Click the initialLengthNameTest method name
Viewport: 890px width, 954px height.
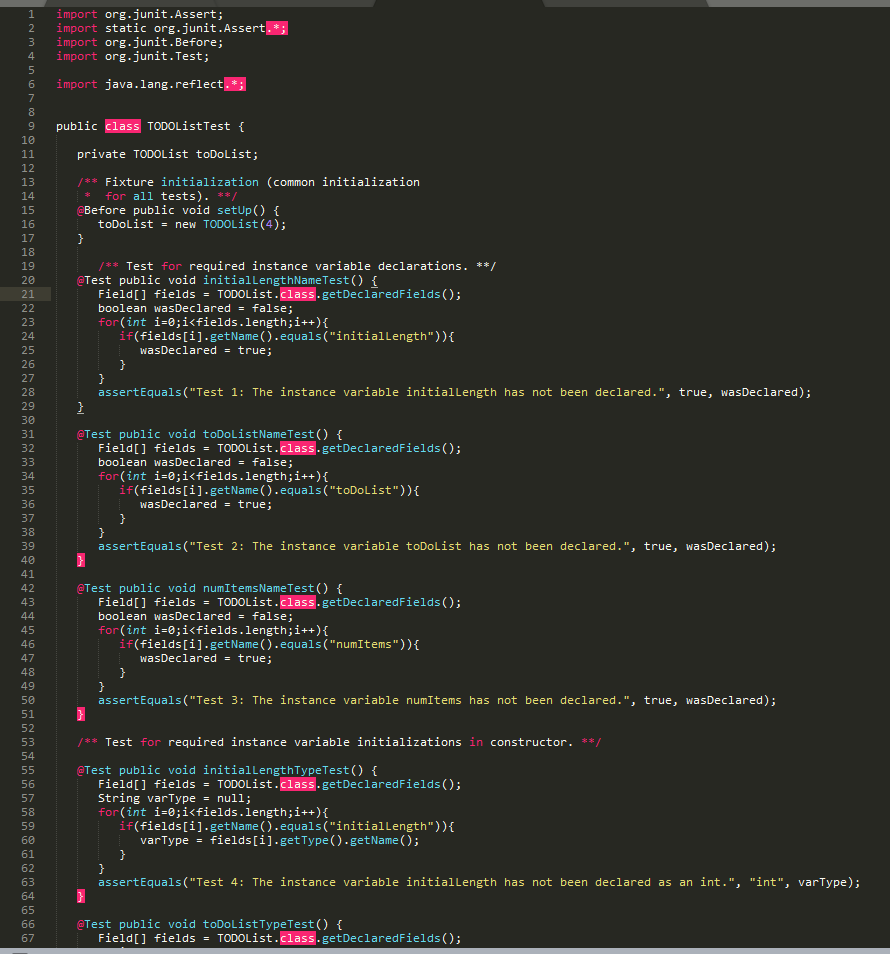coord(276,279)
